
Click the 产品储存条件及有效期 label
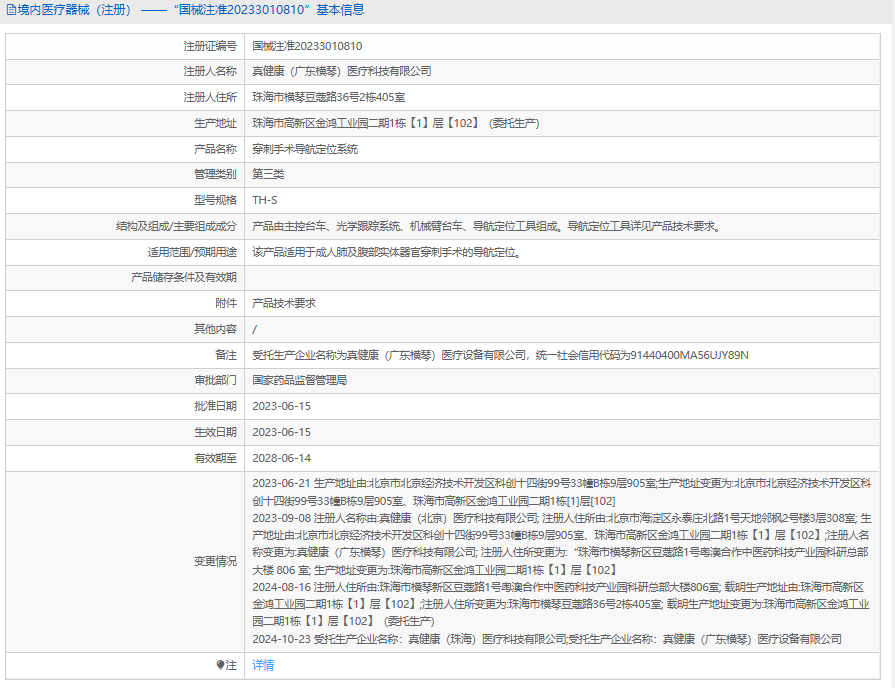pos(184,277)
